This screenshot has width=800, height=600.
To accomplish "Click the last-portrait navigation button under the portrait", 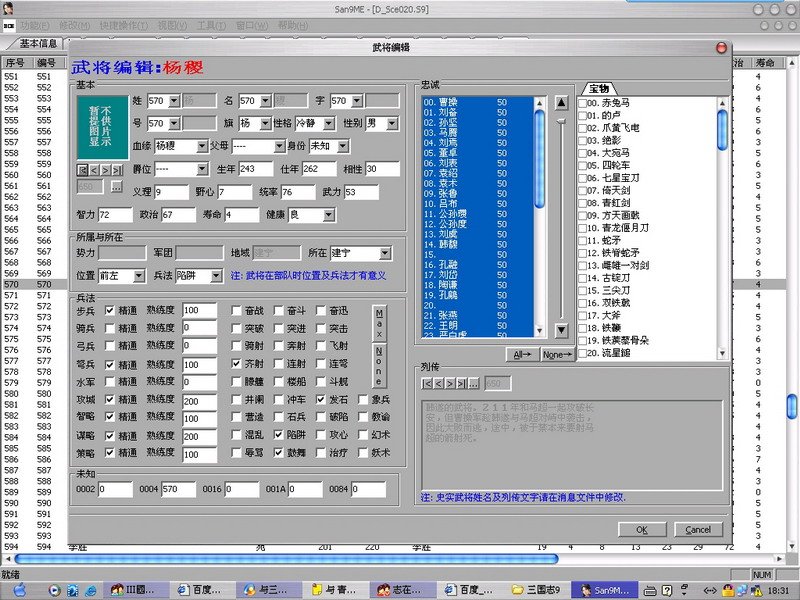I will [123, 171].
